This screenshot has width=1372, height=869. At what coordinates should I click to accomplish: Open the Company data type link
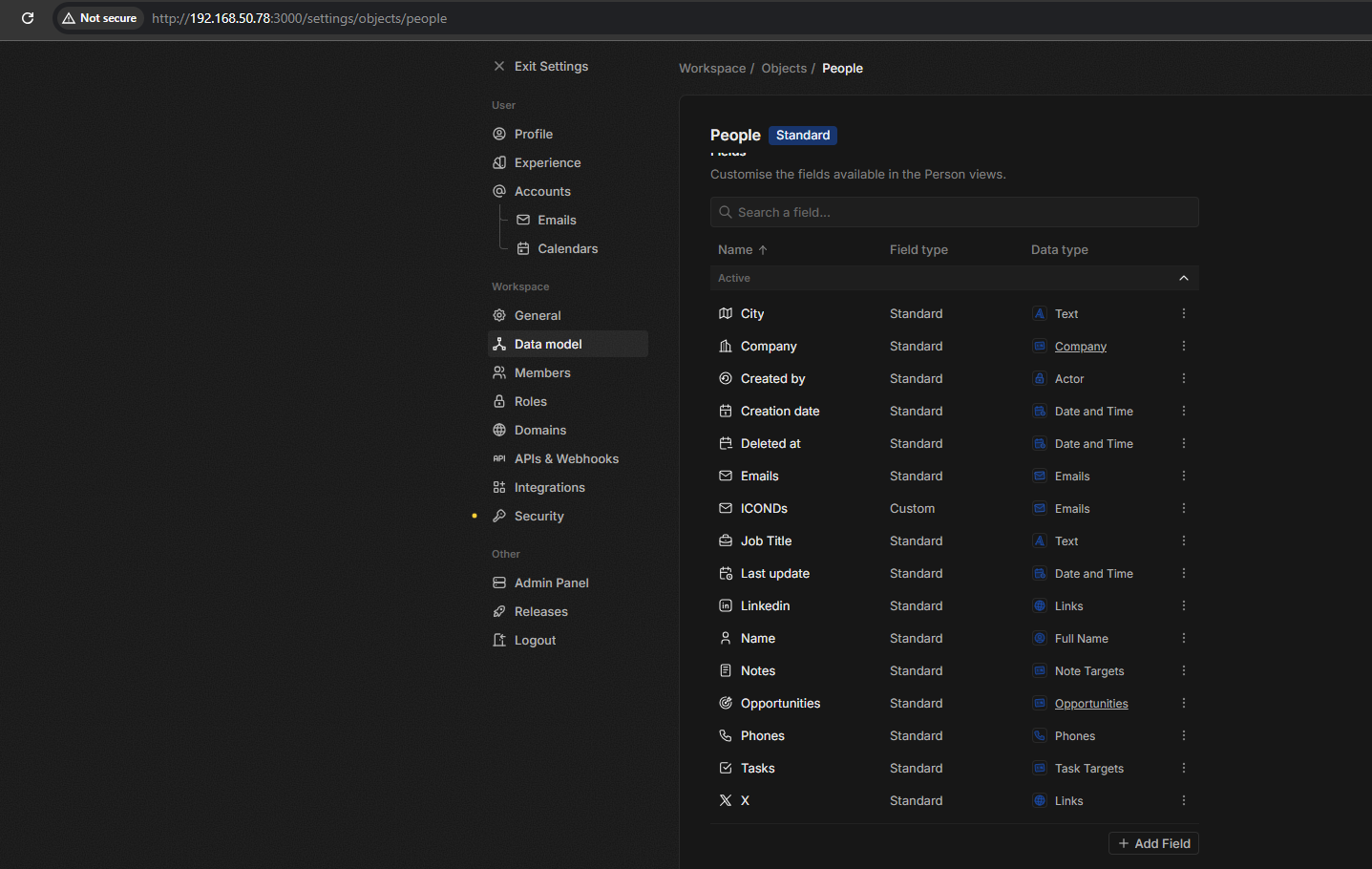coord(1081,347)
